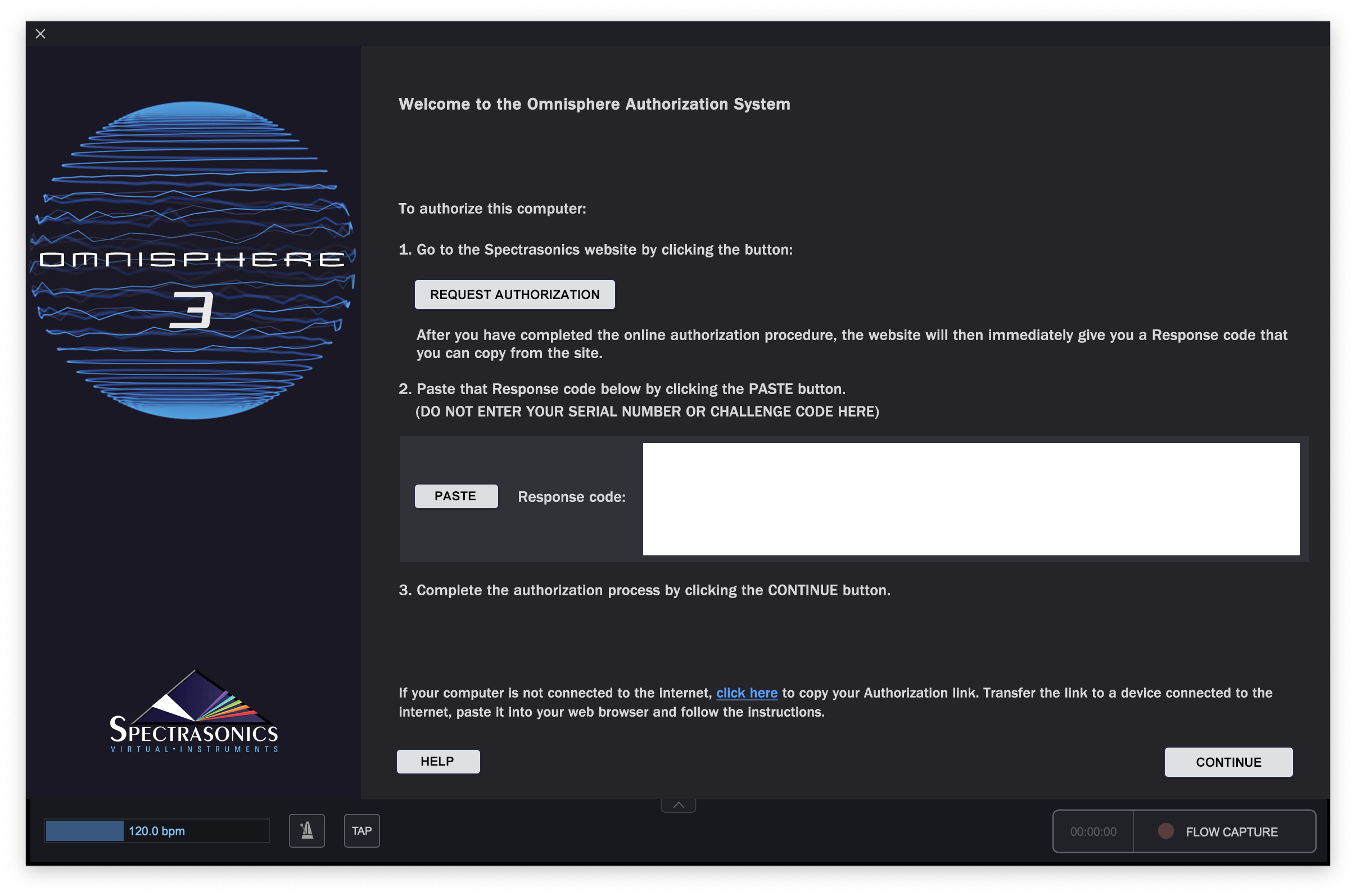The height and width of the screenshot is (896, 1356).
Task: Click the Welcome to Omnisphere Authorization heading
Action: (x=594, y=104)
